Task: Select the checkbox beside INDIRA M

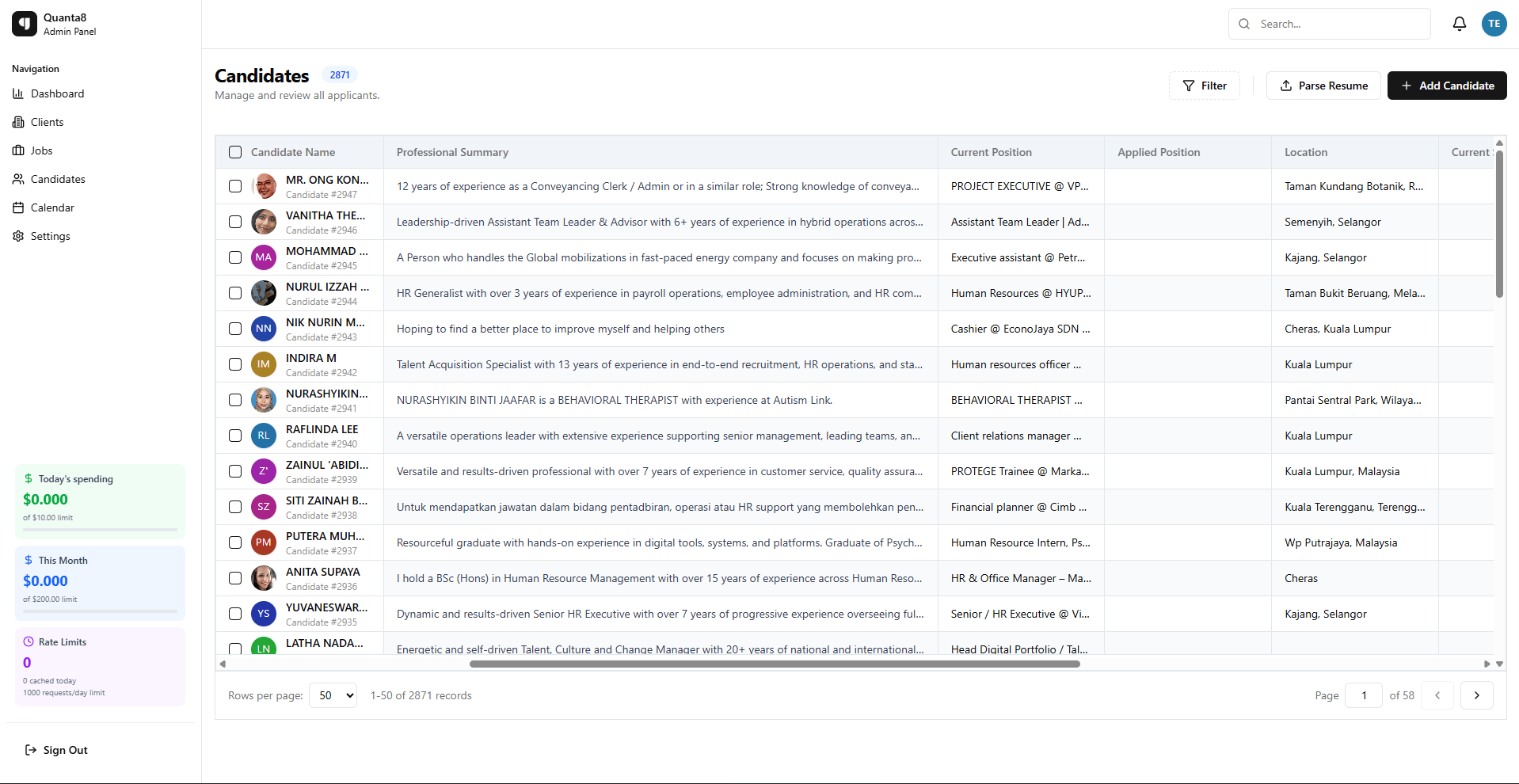Action: pyautogui.click(x=234, y=364)
